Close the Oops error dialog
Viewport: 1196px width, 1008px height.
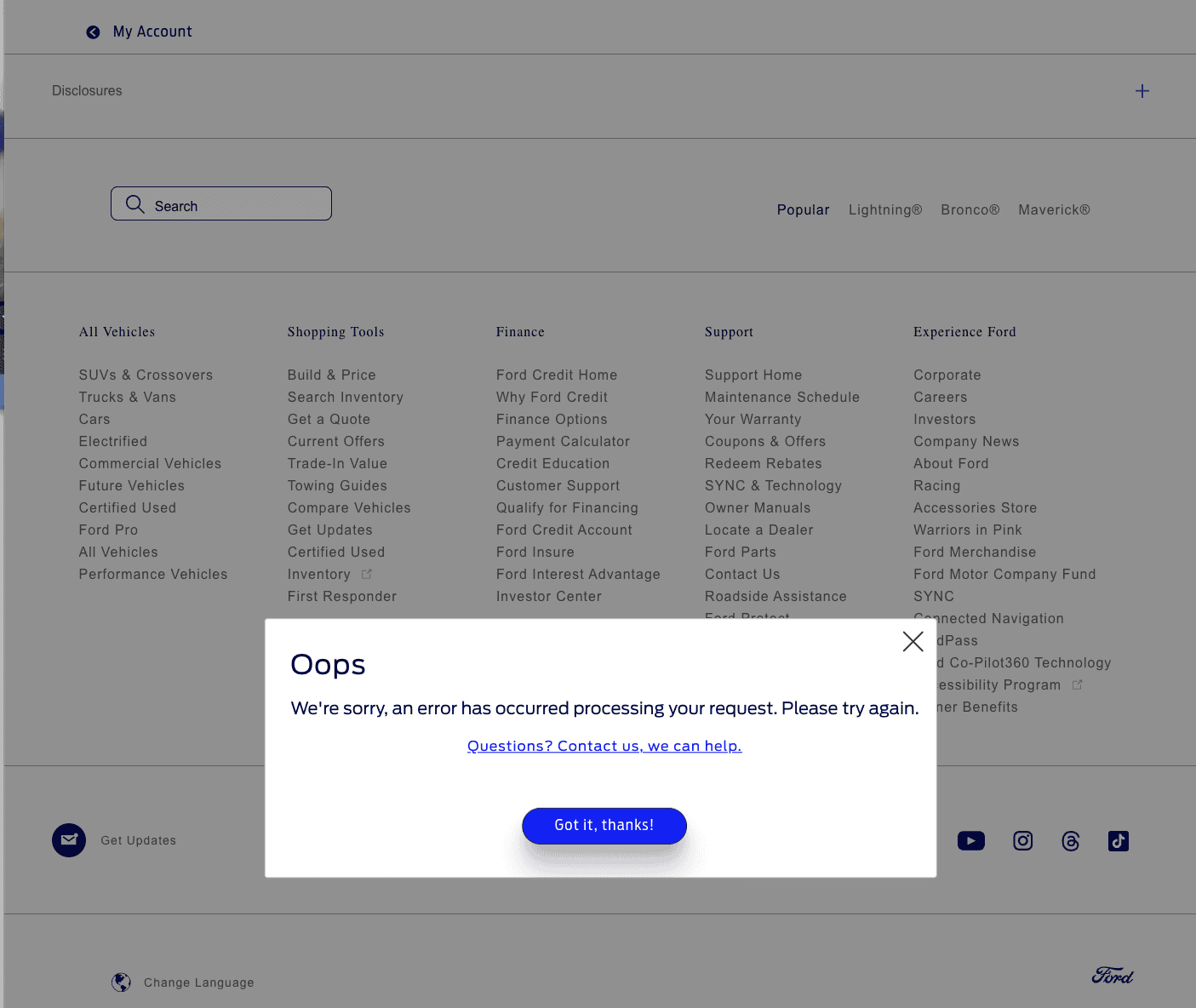(x=913, y=642)
